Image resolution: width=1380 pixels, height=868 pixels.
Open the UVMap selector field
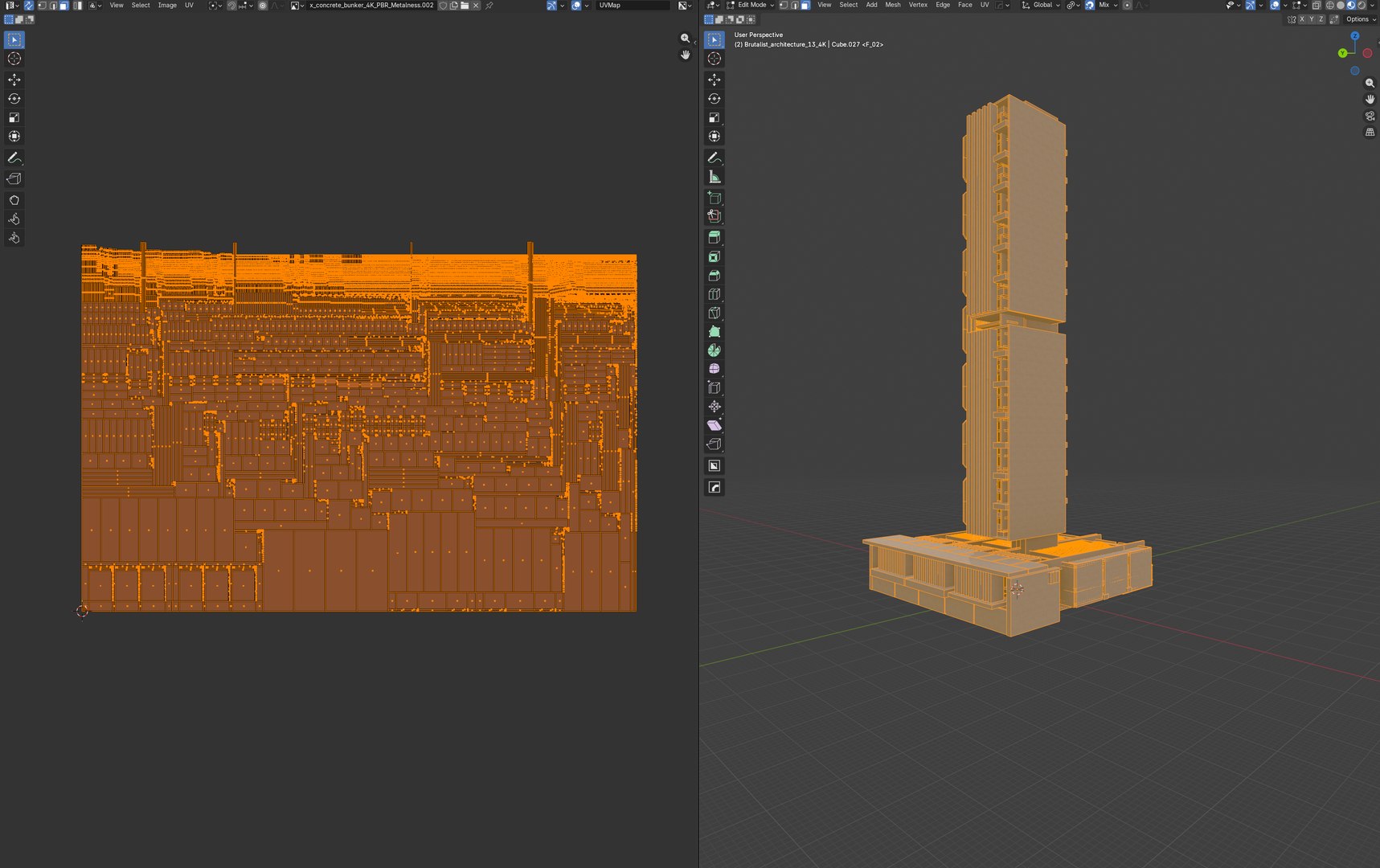tap(633, 6)
